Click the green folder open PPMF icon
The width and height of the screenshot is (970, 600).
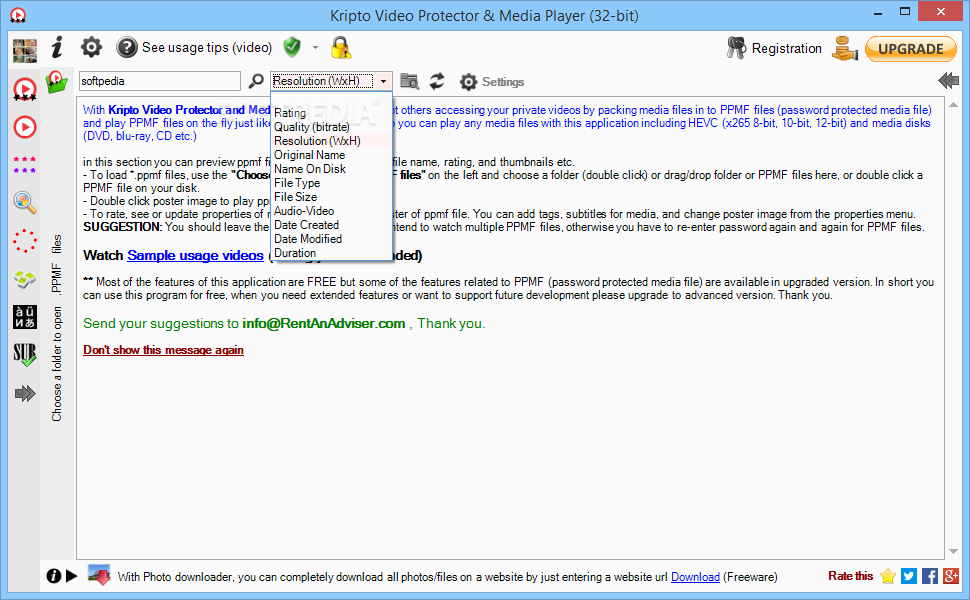[56, 82]
